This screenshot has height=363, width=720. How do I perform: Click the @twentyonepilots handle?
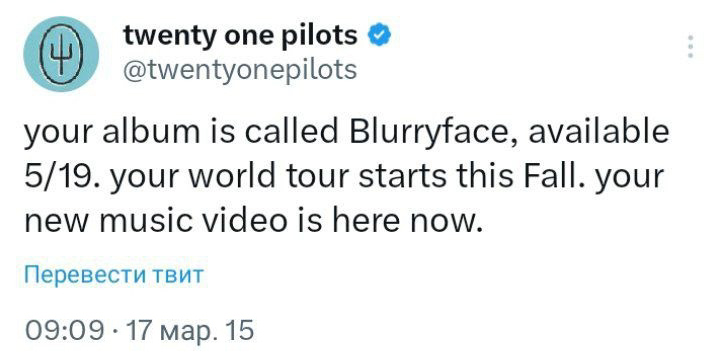point(240,70)
